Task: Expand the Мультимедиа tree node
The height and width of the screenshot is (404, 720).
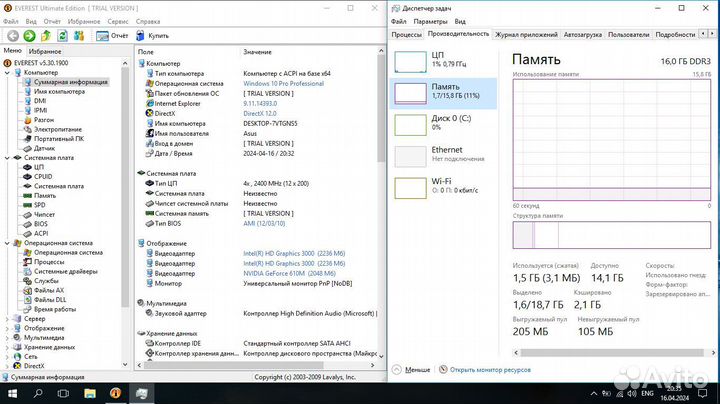Action: pyautogui.click(x=7, y=337)
